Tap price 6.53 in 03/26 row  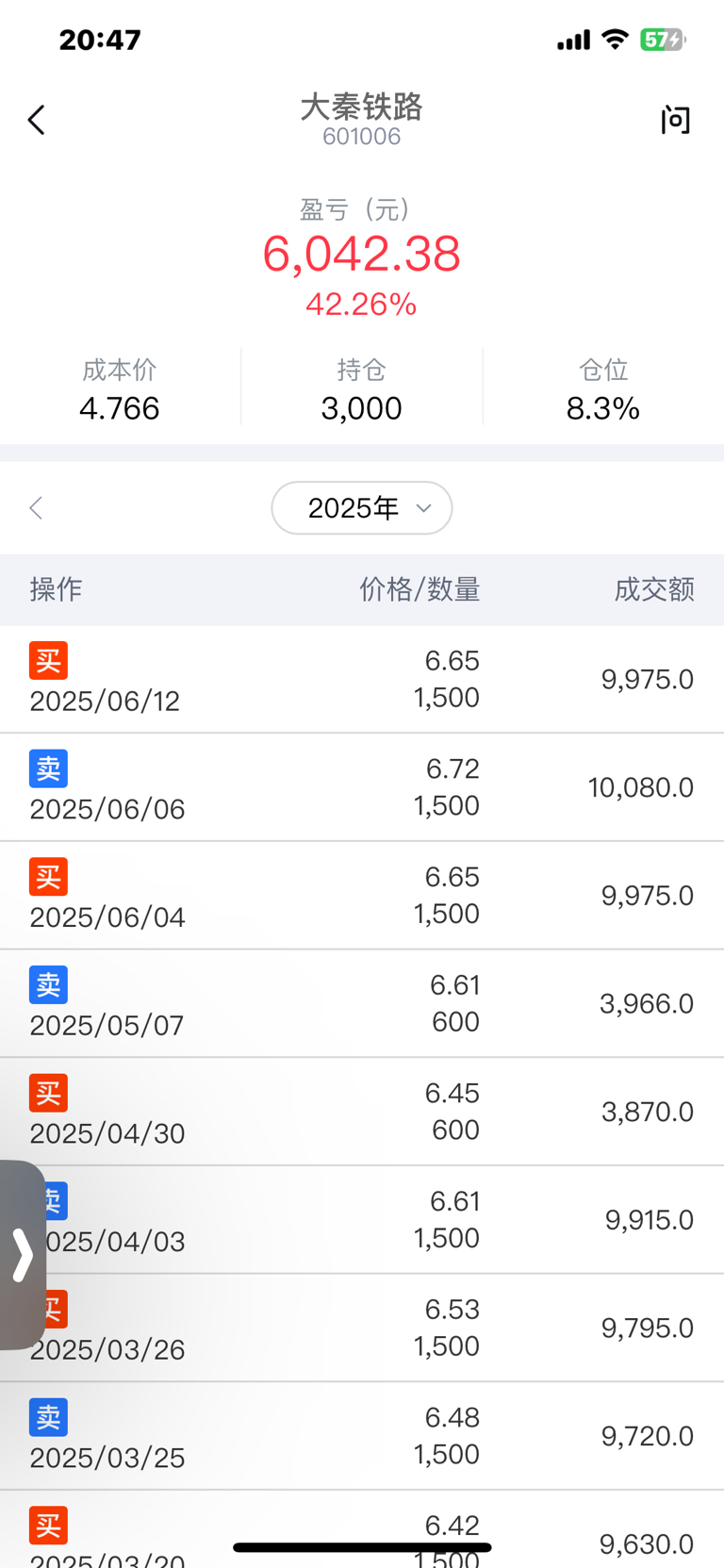pos(452,1309)
